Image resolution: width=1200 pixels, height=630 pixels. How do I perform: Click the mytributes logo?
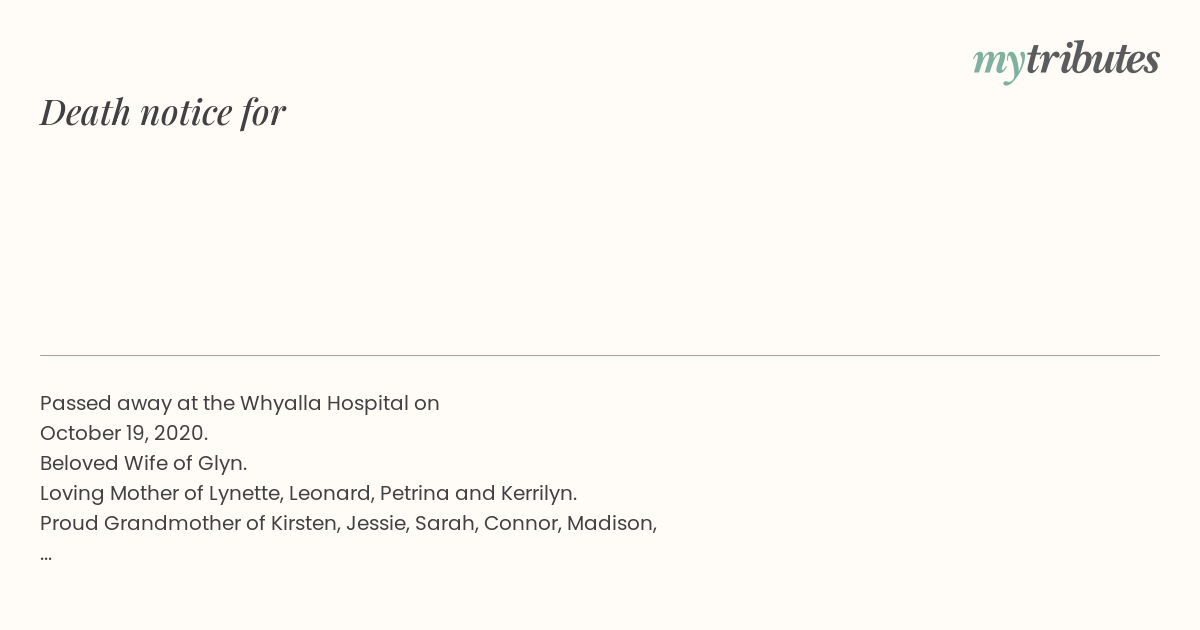(1066, 61)
